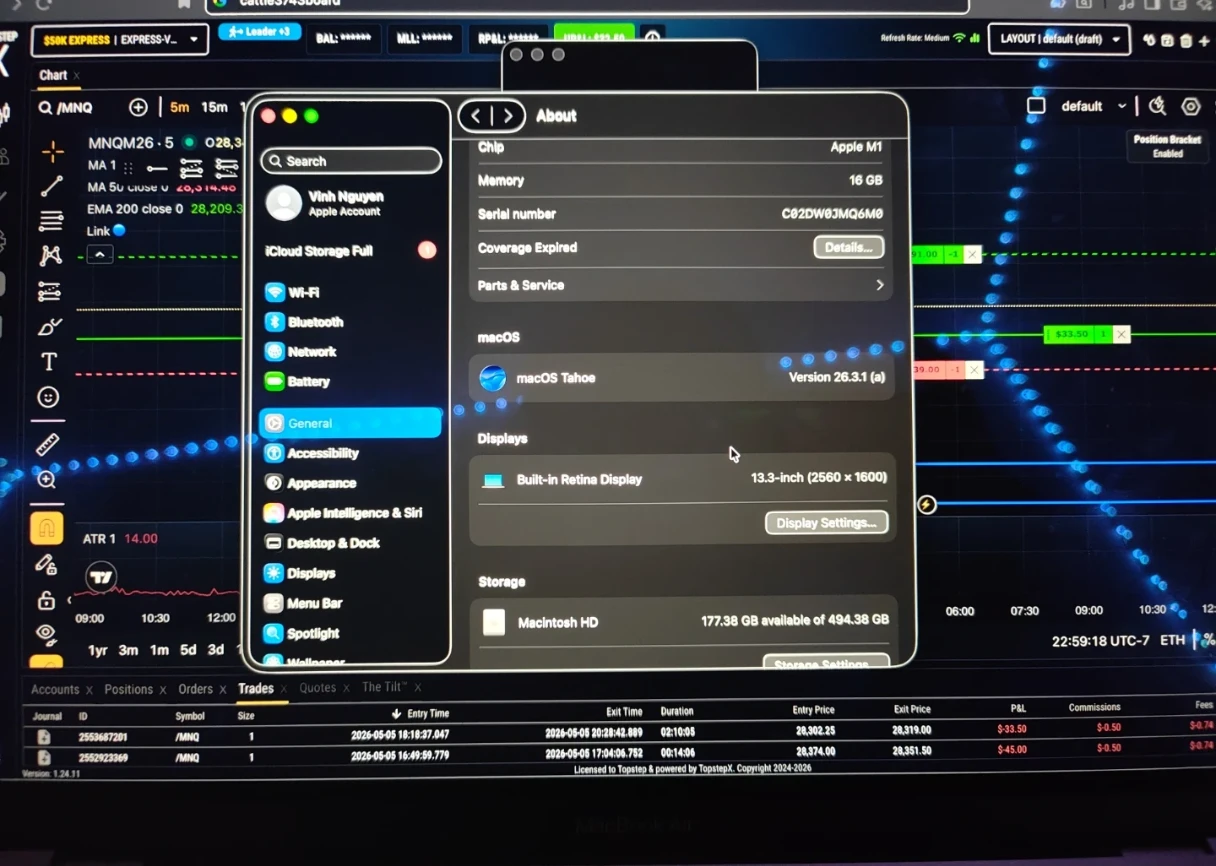Select the trend line drawing tool
This screenshot has width=1216, height=866.
point(51,186)
